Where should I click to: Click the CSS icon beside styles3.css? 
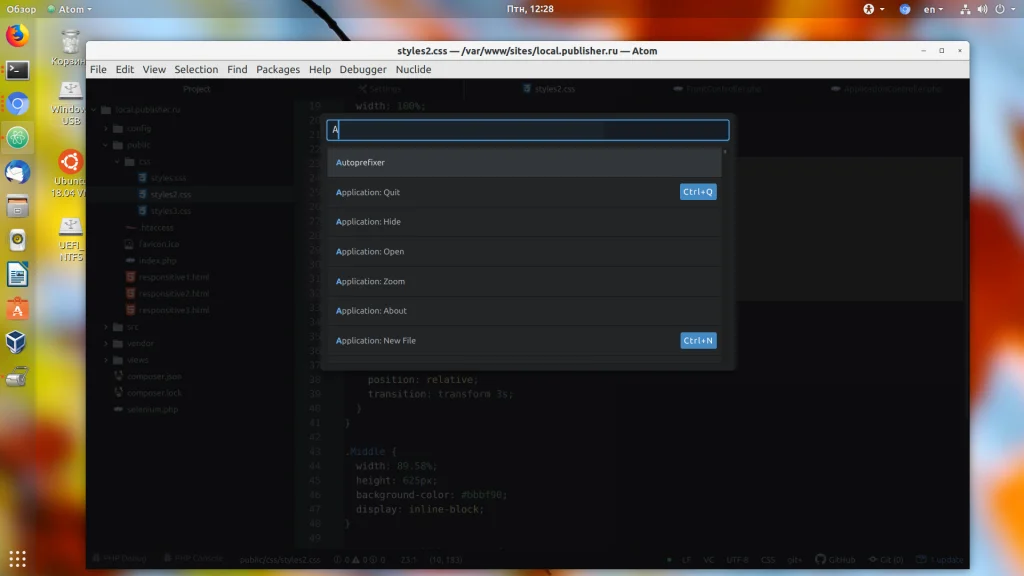click(x=142, y=211)
